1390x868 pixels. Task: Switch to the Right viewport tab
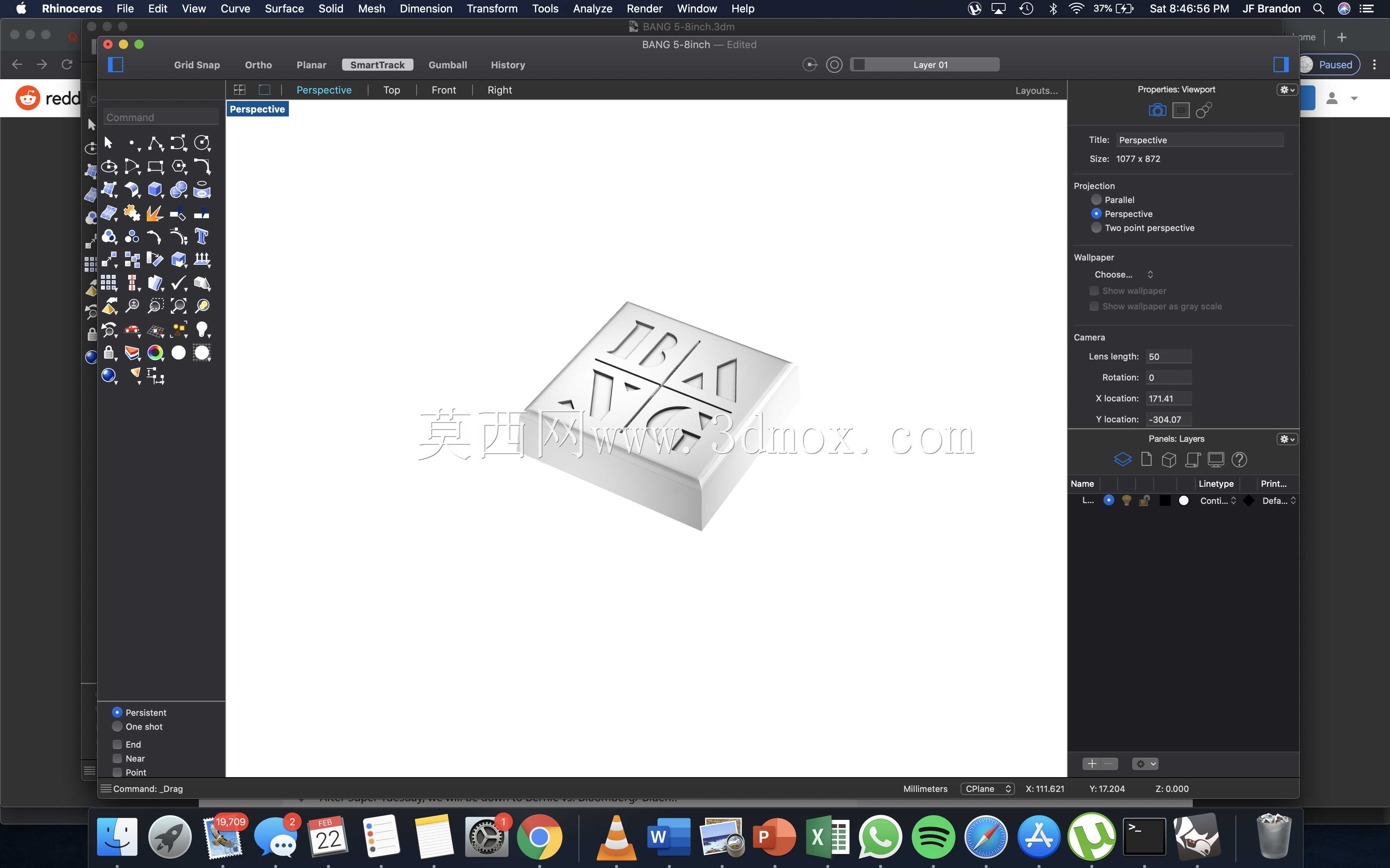pos(499,90)
